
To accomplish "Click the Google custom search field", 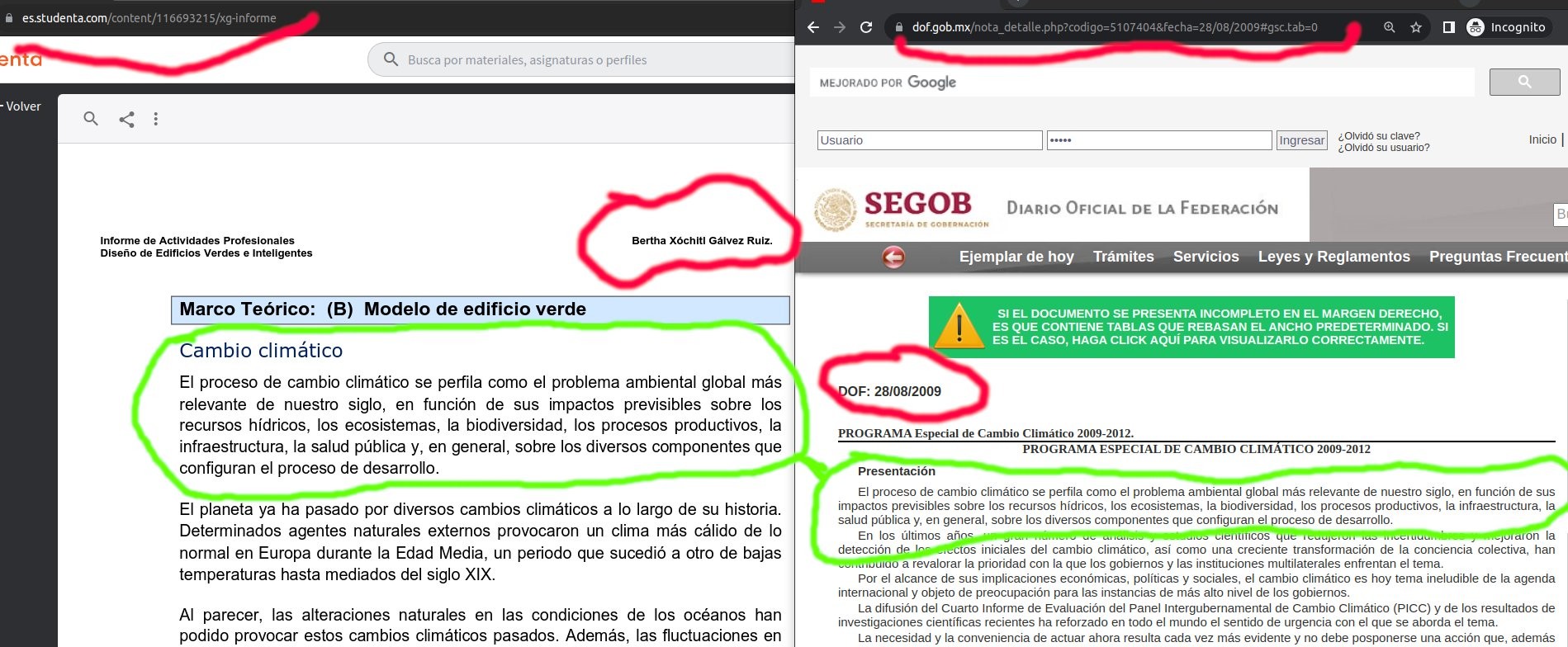I will 1142,83.
